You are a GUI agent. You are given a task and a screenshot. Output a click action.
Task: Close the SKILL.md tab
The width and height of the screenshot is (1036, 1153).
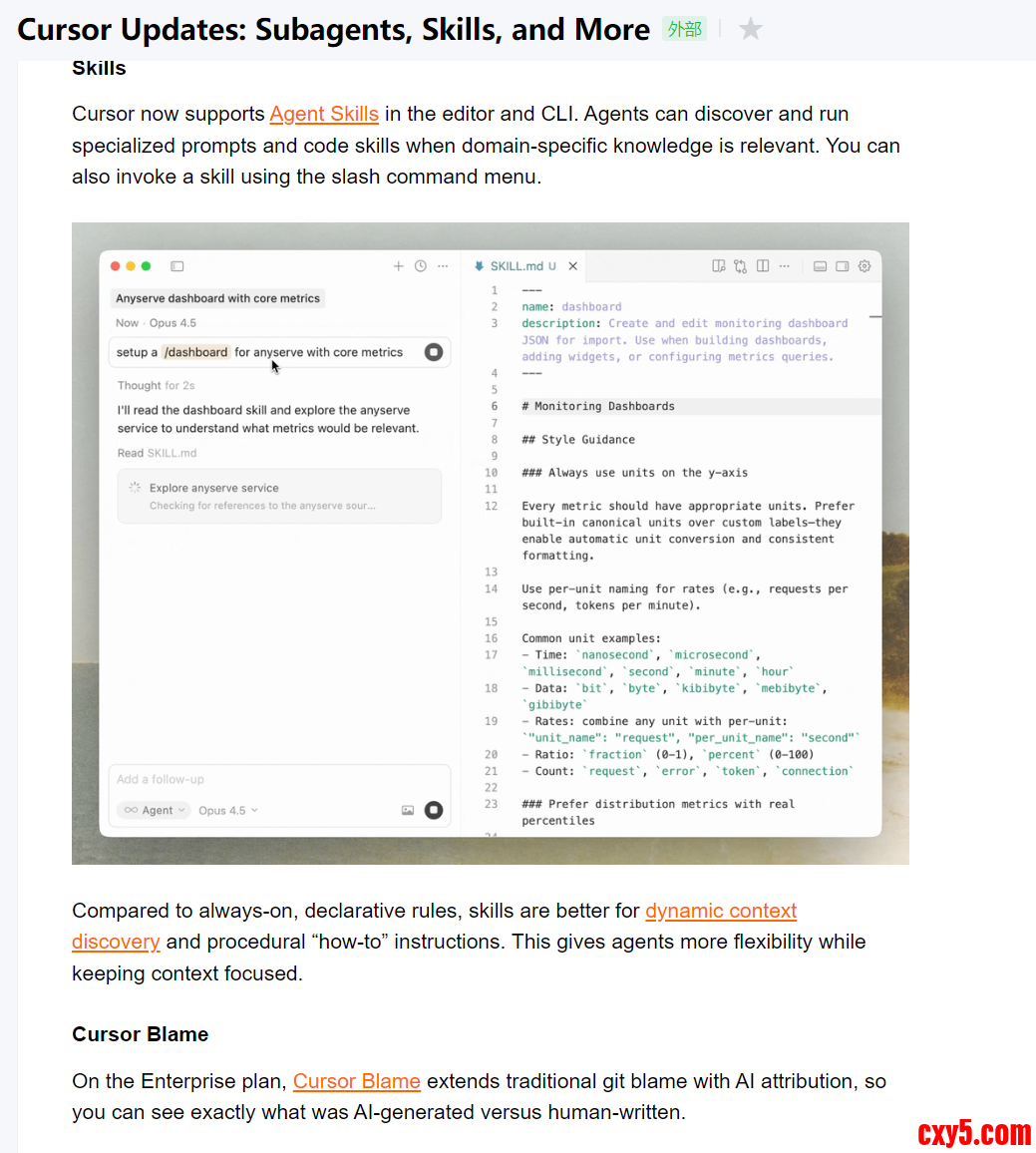tap(572, 266)
